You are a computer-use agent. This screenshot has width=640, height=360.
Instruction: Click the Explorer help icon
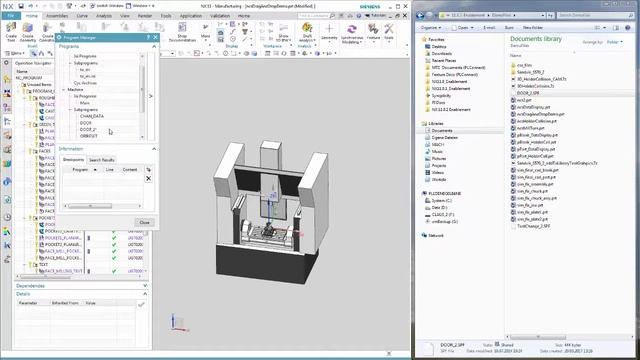pyautogui.click(x=628, y=27)
